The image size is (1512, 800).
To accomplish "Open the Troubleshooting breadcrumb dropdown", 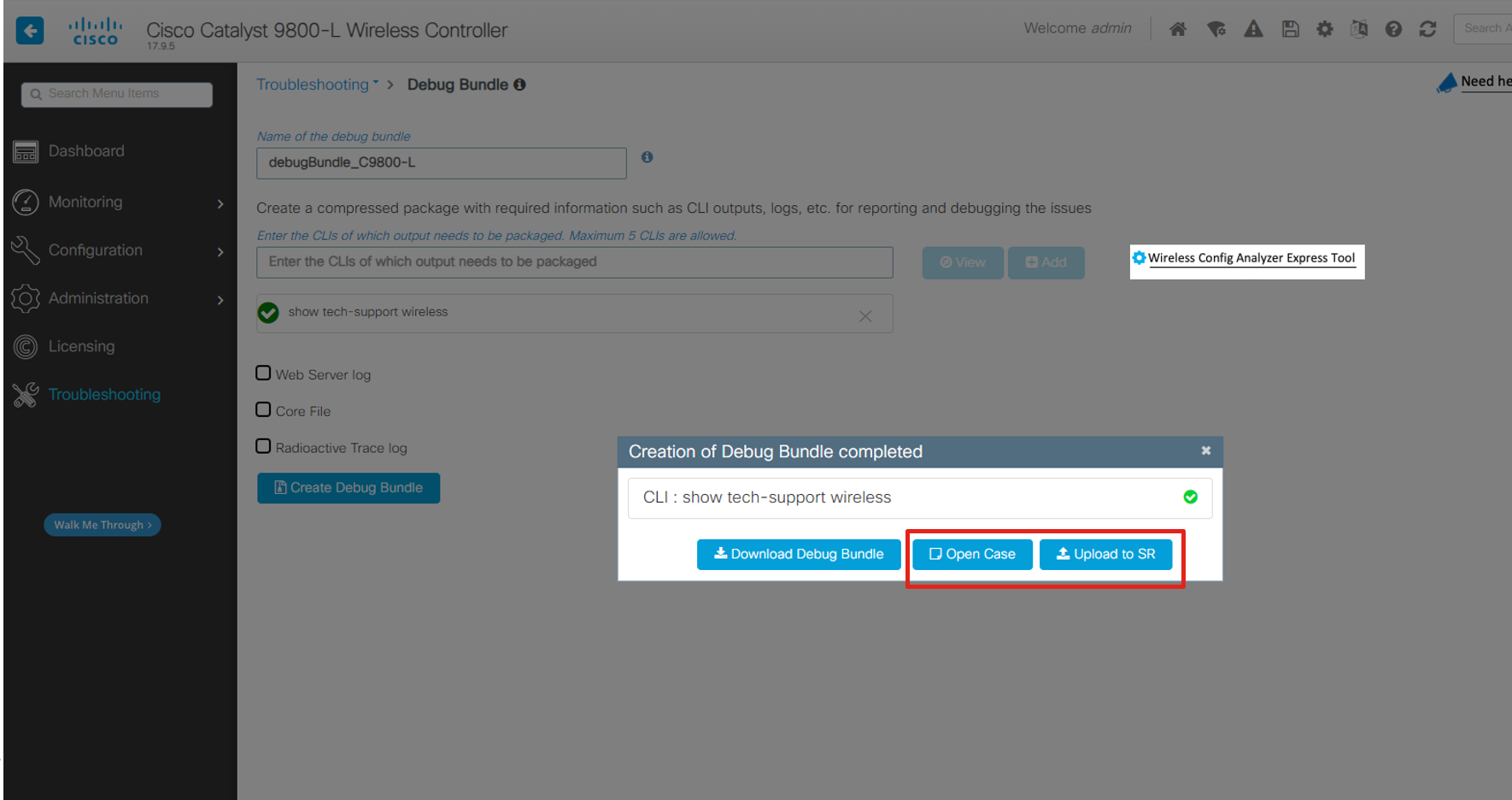I will [x=318, y=85].
